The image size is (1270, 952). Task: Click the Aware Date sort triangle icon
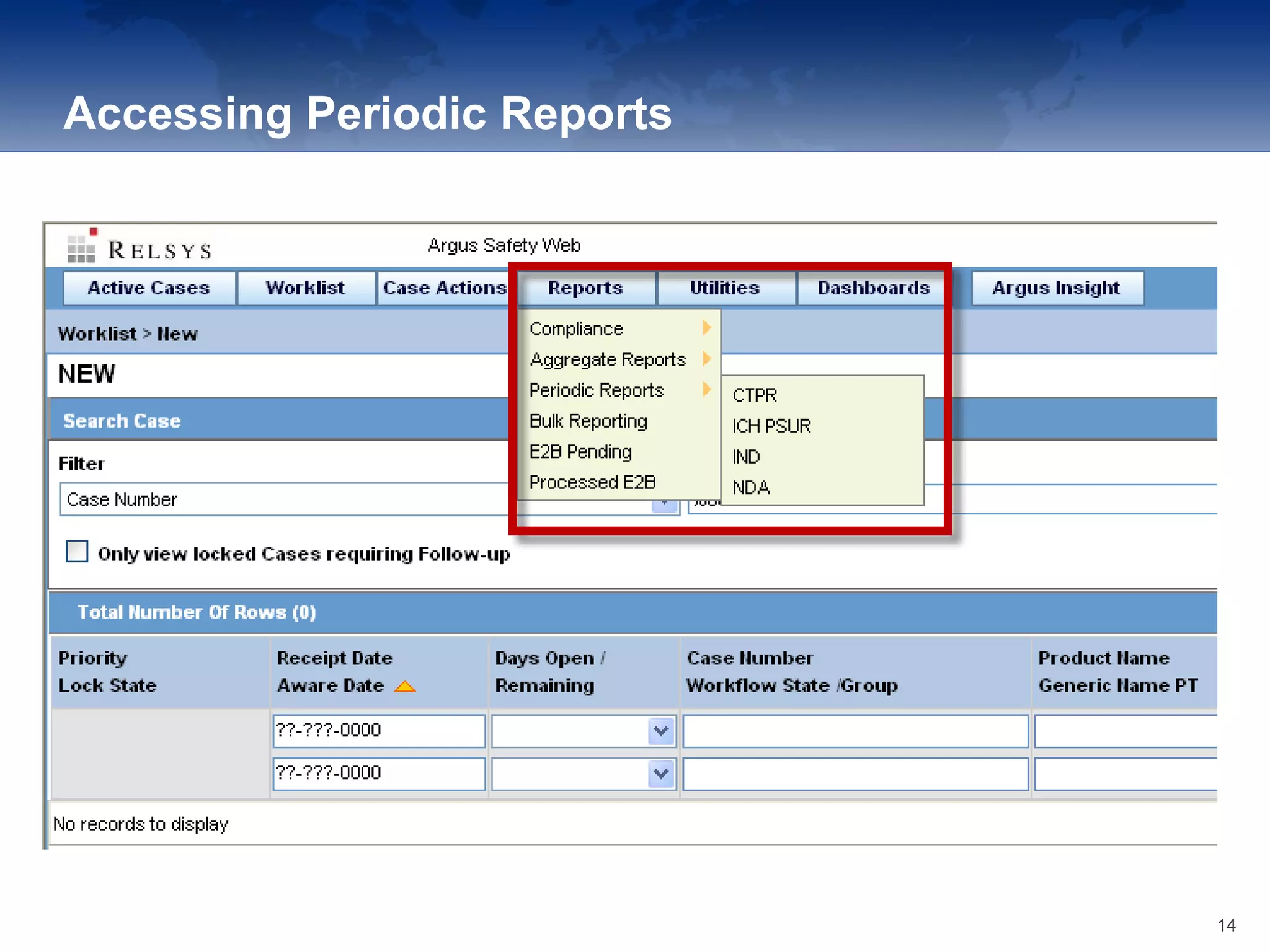[x=405, y=686]
